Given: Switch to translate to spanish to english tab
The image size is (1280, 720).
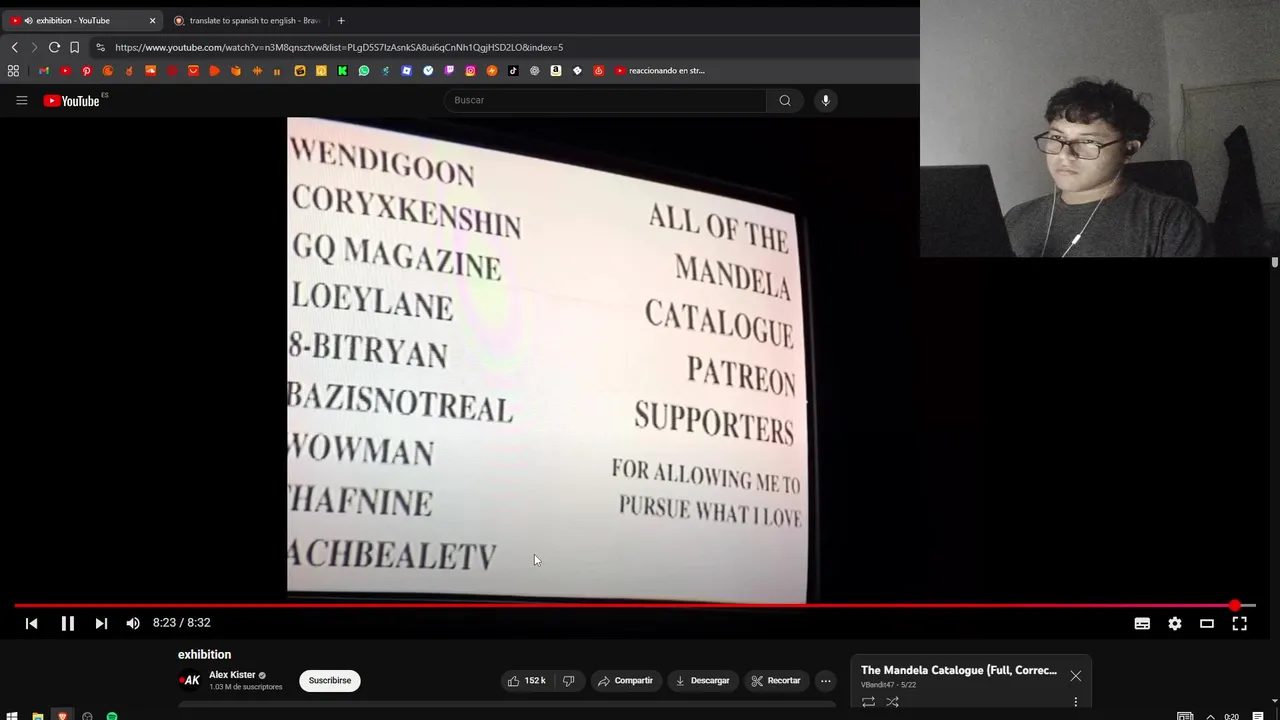Looking at the screenshot, I should click(247, 20).
